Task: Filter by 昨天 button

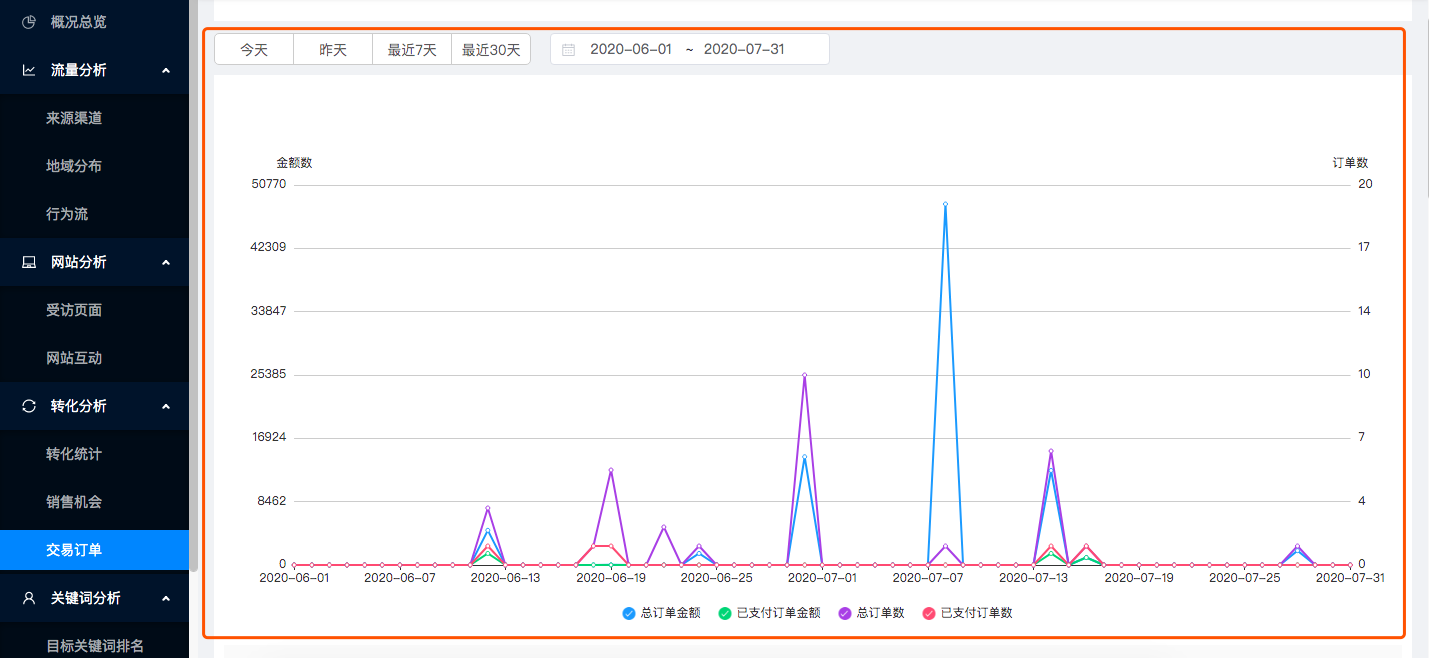Action: point(333,50)
